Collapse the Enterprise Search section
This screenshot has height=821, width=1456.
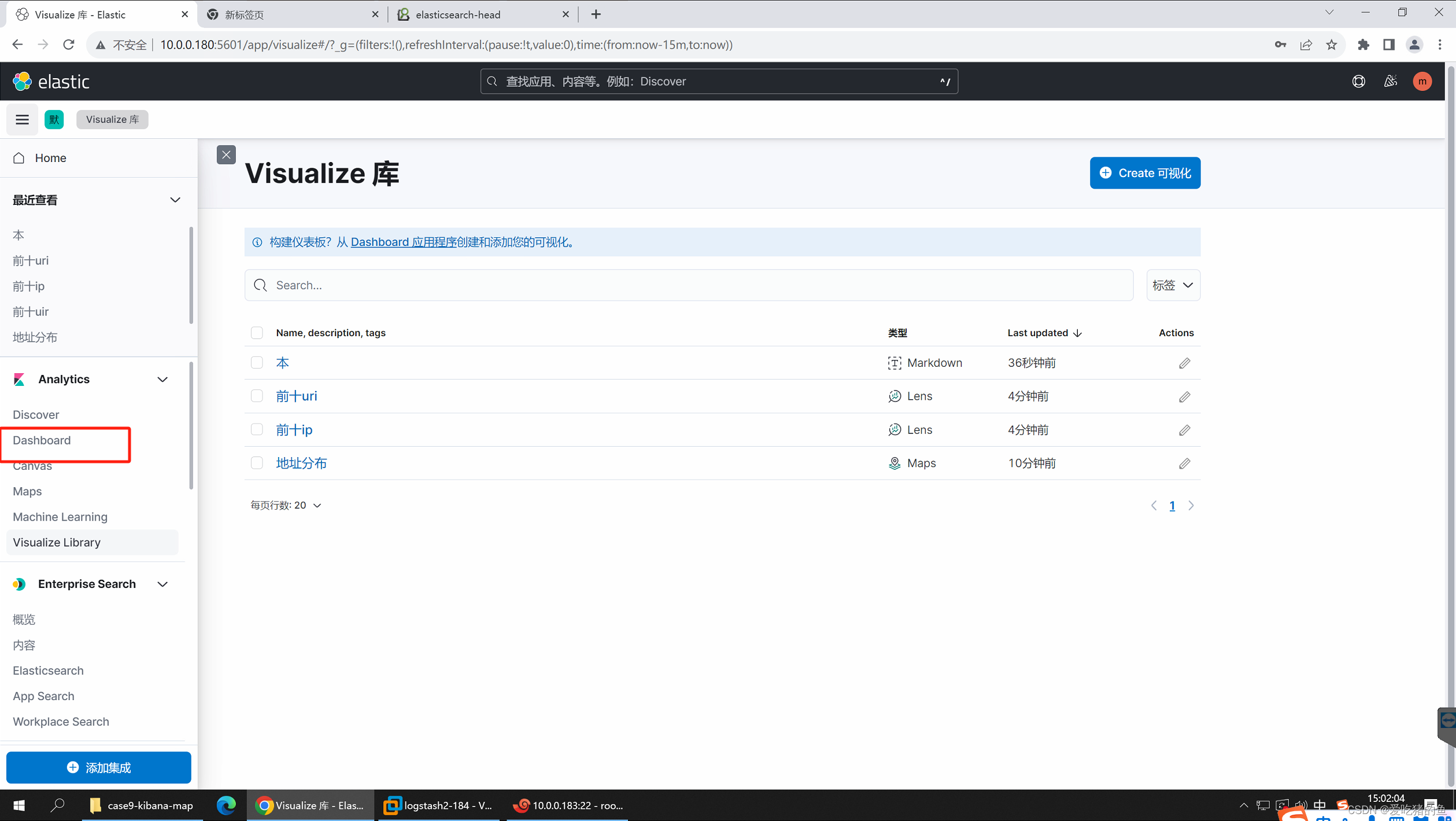click(162, 584)
